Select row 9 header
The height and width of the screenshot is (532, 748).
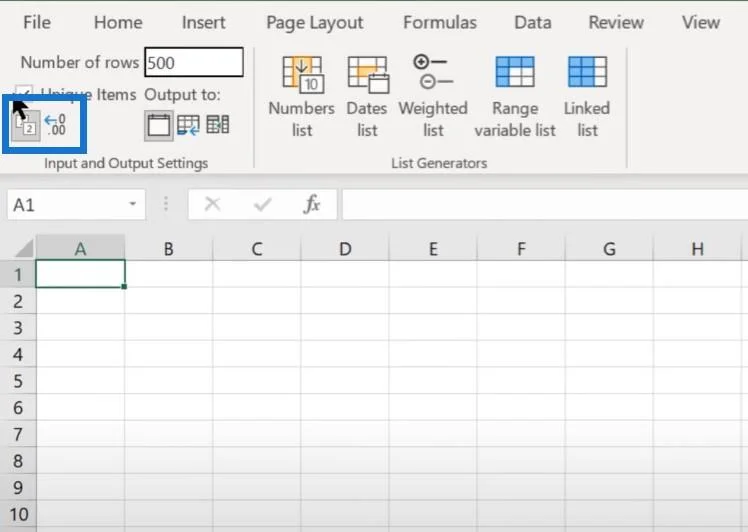[x=18, y=488]
